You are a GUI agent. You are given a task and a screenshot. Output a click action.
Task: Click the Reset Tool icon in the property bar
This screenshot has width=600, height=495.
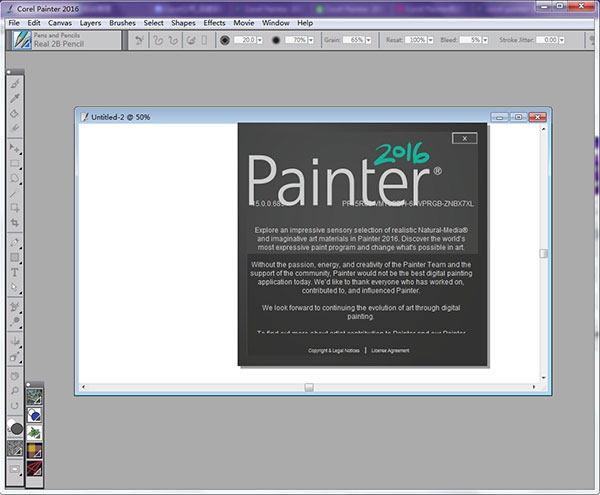click(x=139, y=40)
